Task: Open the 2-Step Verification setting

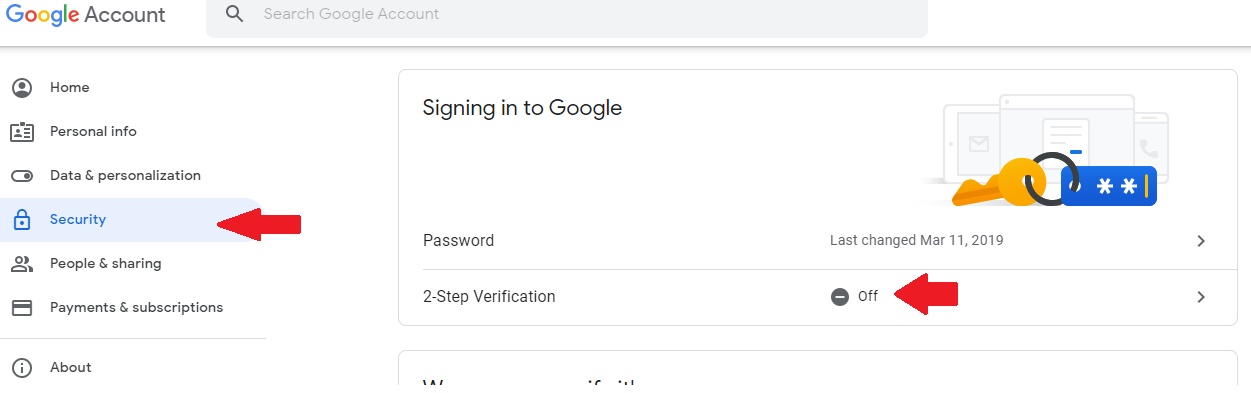Action: 818,297
